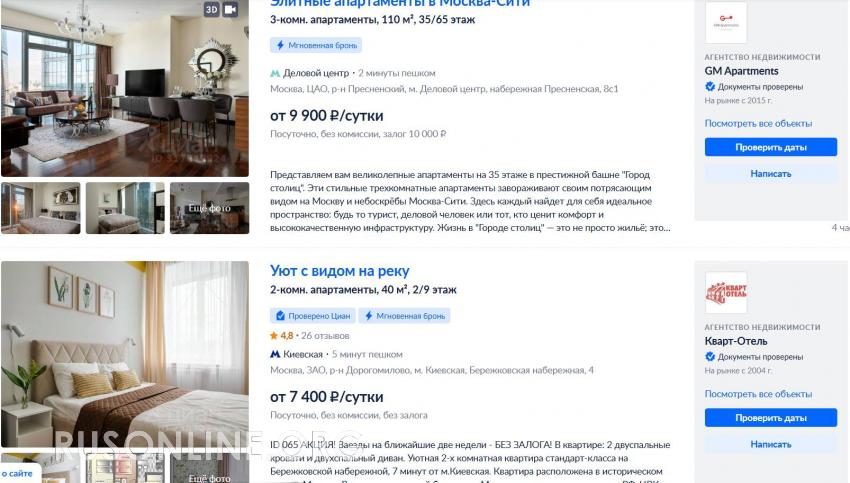Click the Проверено Циан badge

click(313, 315)
